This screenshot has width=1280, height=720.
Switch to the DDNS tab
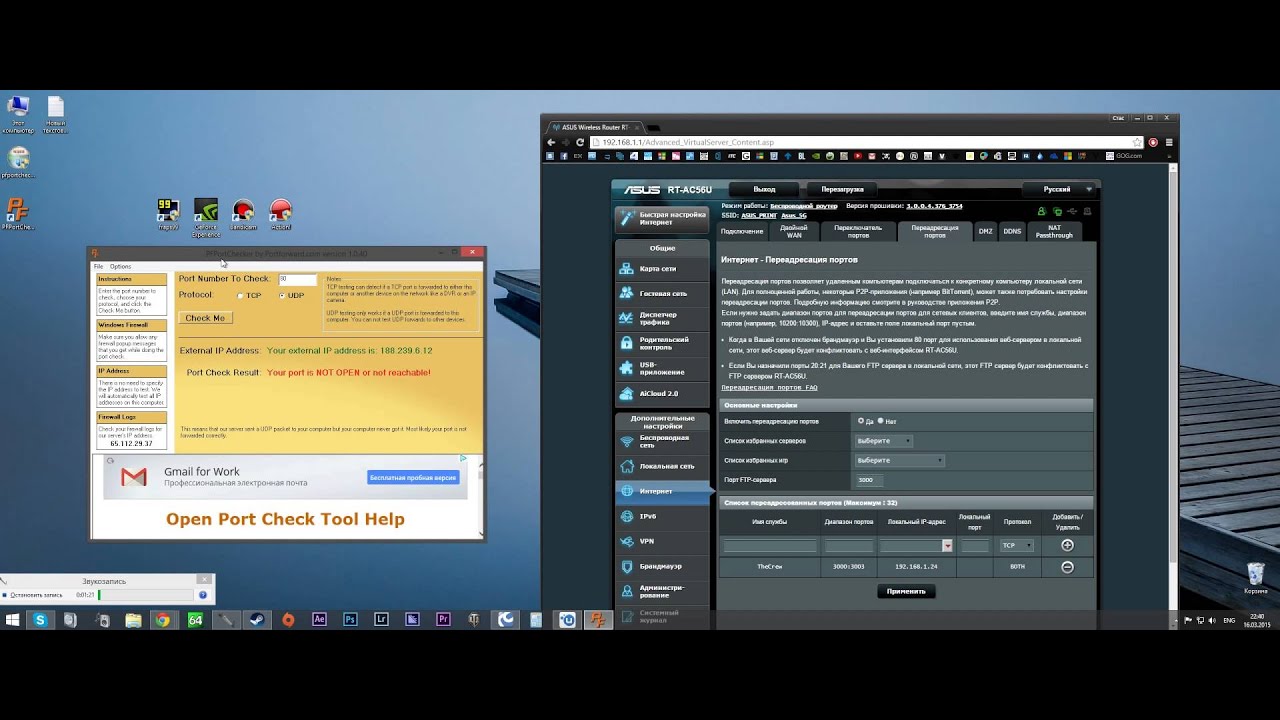click(1012, 231)
